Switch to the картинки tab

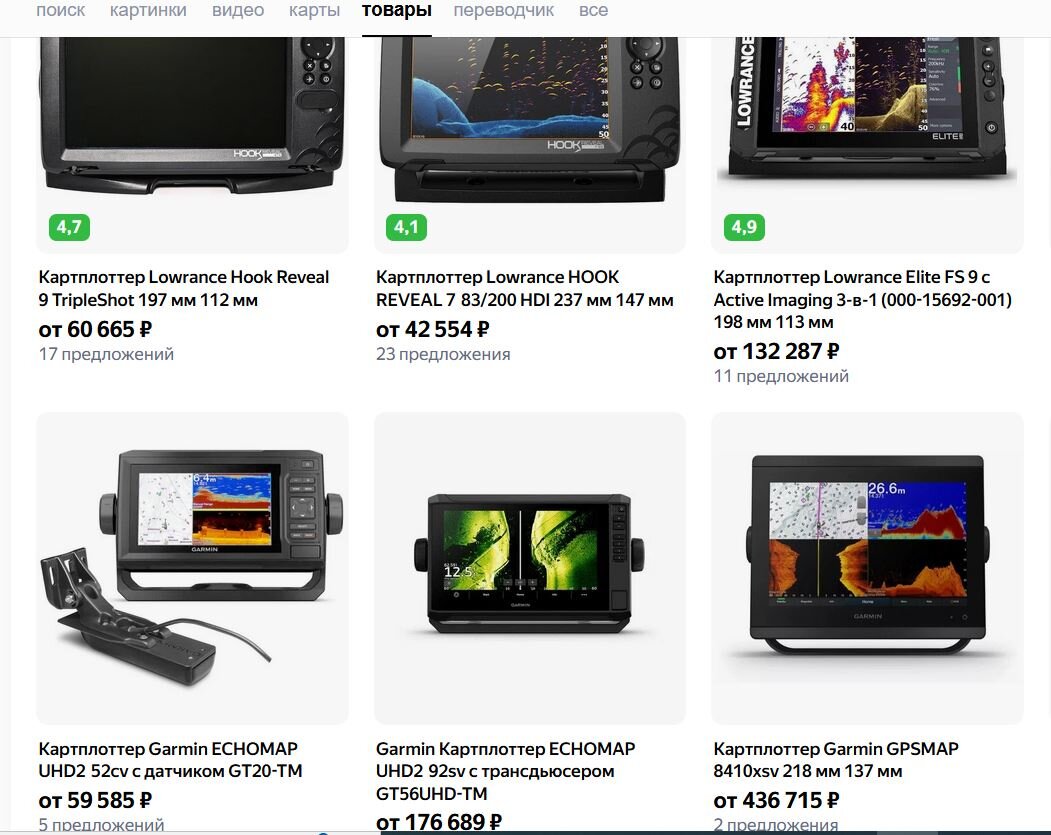[148, 11]
